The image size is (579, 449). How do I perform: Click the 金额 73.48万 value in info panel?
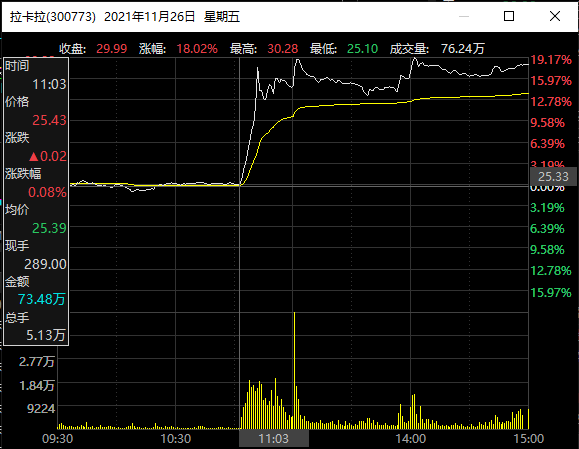tap(41, 299)
